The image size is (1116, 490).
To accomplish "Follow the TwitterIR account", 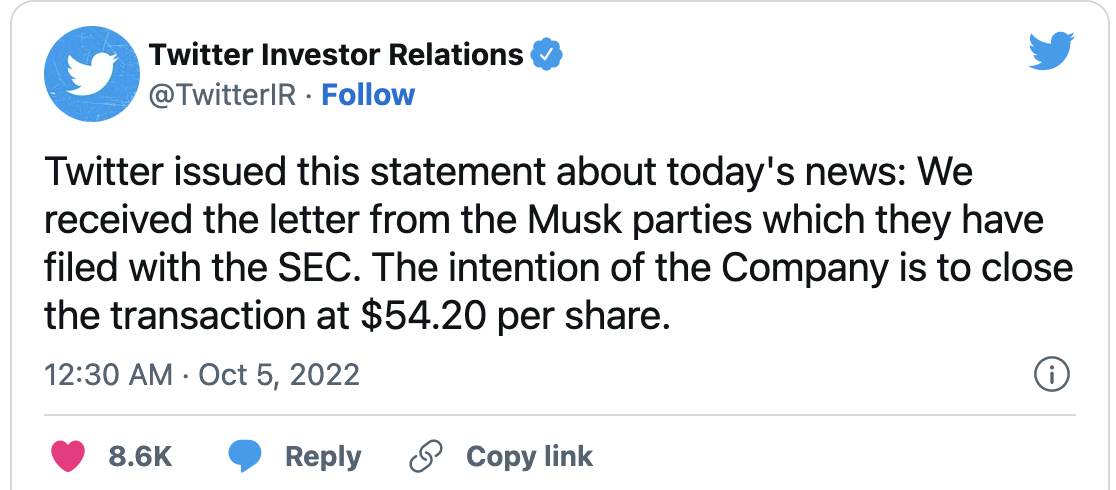I will click(x=368, y=95).
